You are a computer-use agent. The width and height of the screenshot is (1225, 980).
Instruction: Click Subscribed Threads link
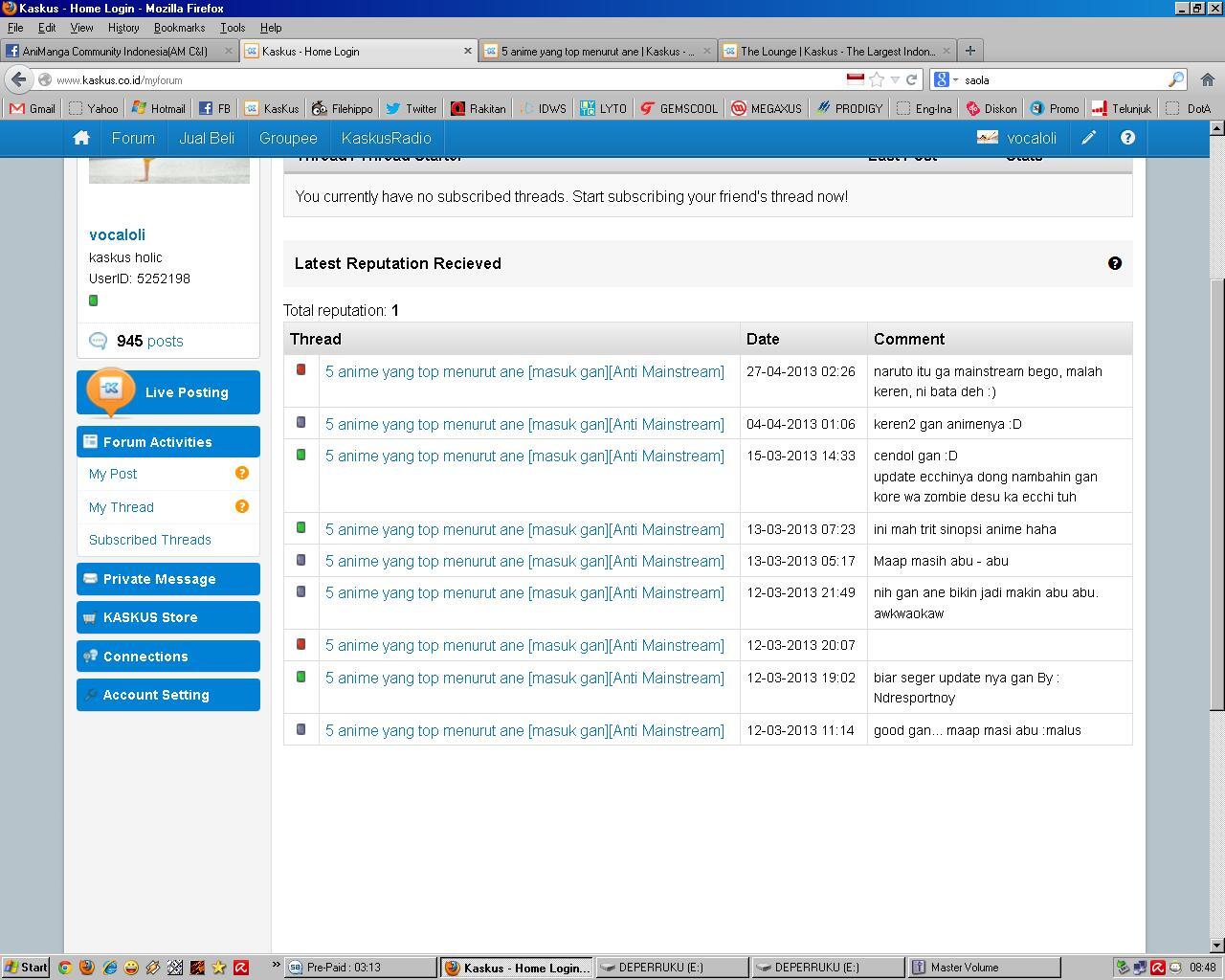pyautogui.click(x=150, y=540)
